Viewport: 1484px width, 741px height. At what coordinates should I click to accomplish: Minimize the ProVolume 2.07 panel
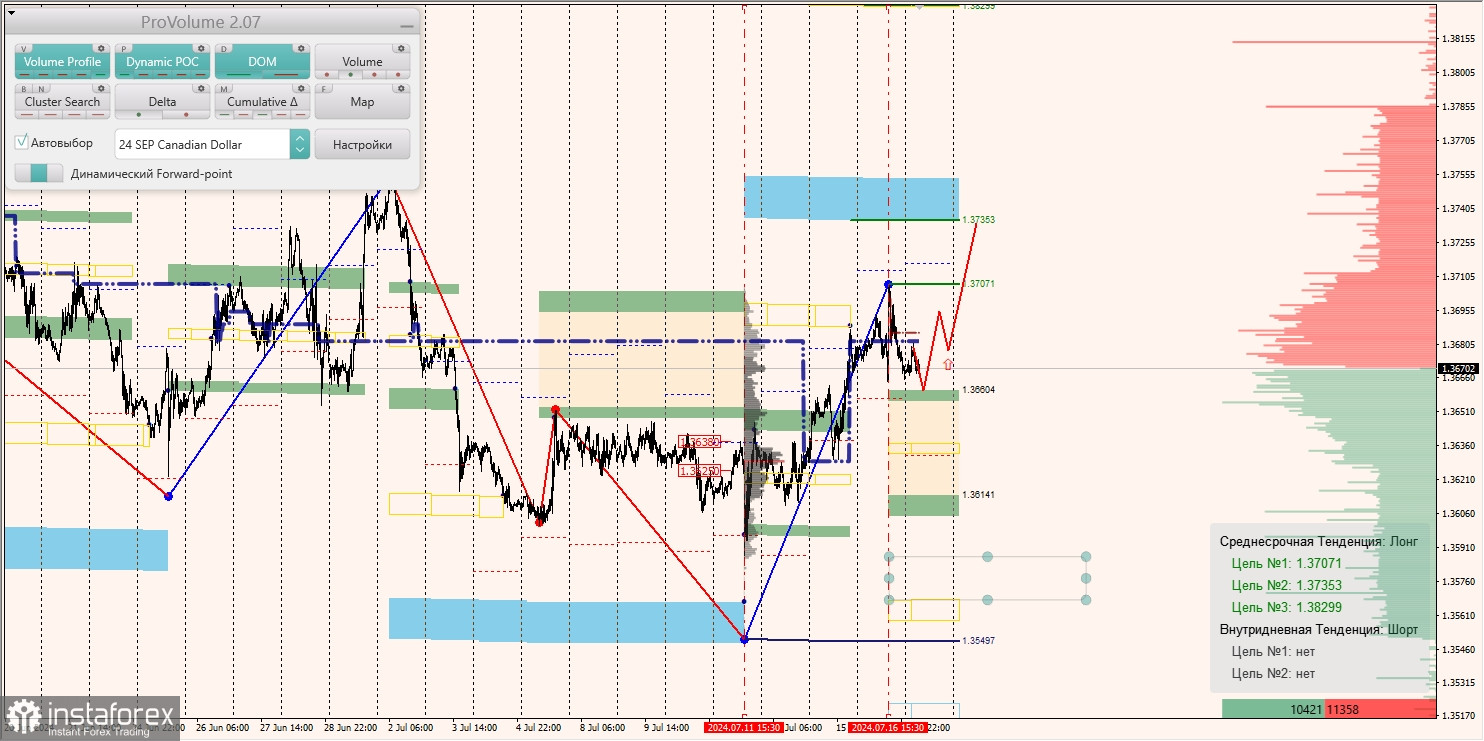pos(407,26)
